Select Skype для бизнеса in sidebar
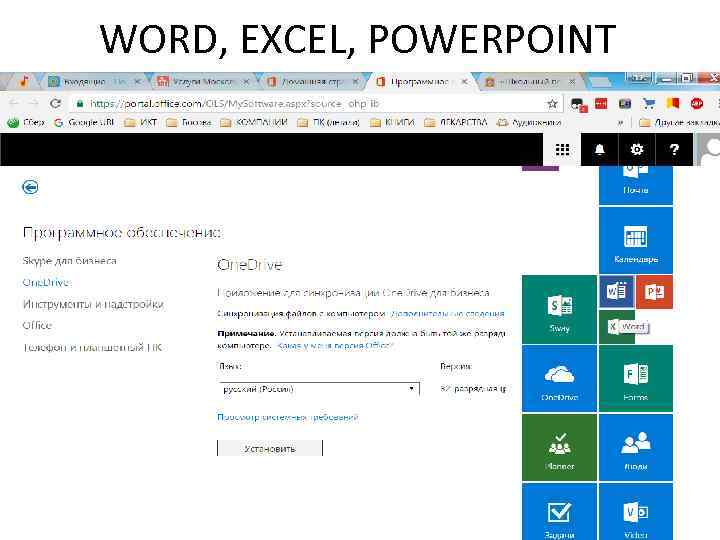The width and height of the screenshot is (720, 540). click(69, 261)
